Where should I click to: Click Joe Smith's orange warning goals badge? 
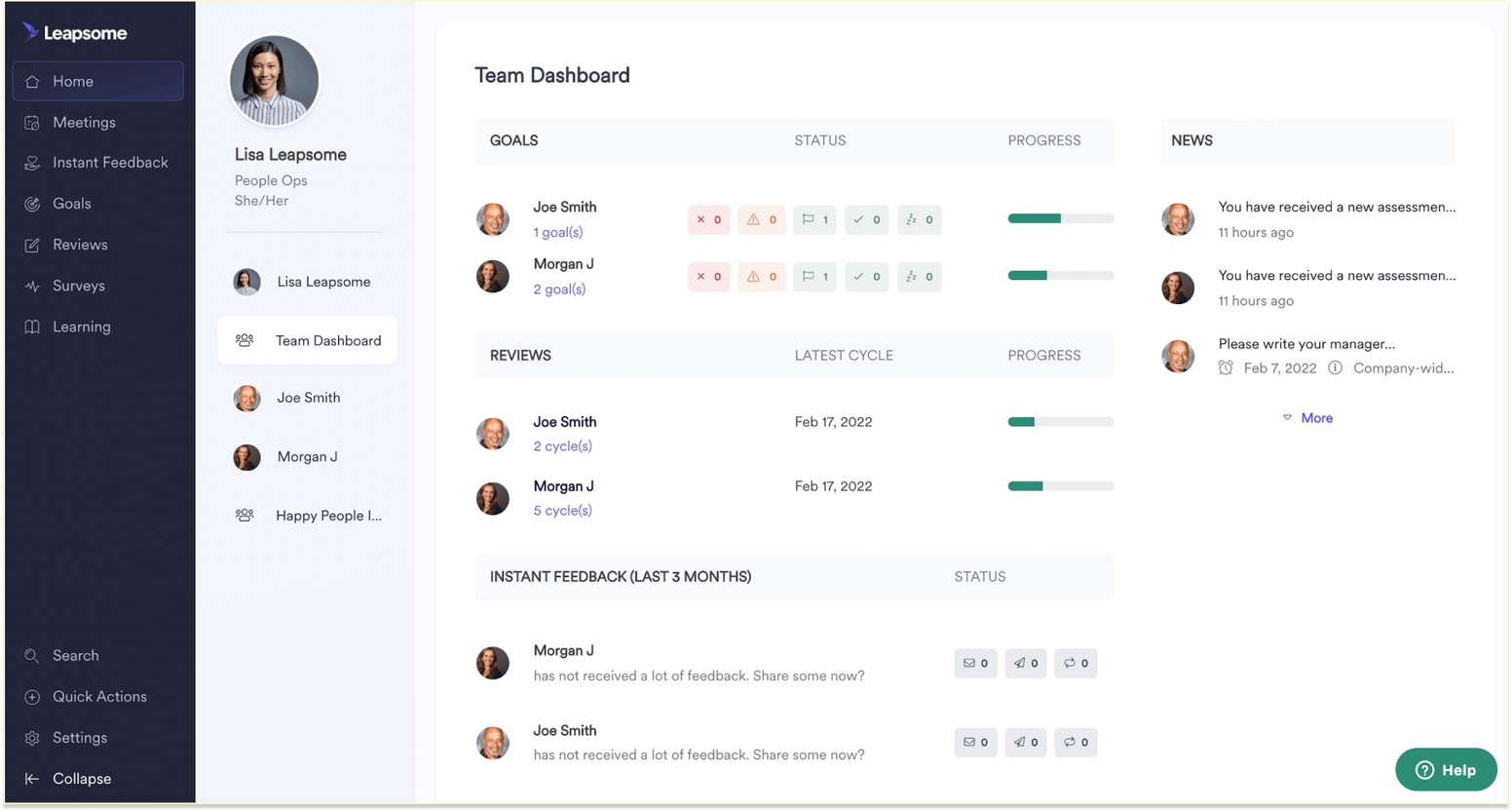pos(761,219)
